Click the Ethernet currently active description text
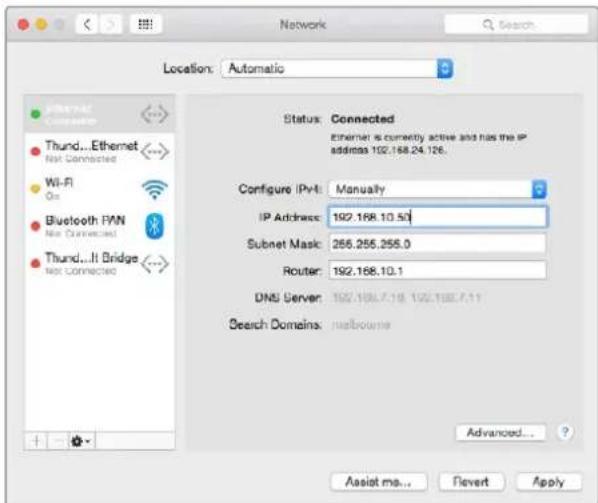 429,143
